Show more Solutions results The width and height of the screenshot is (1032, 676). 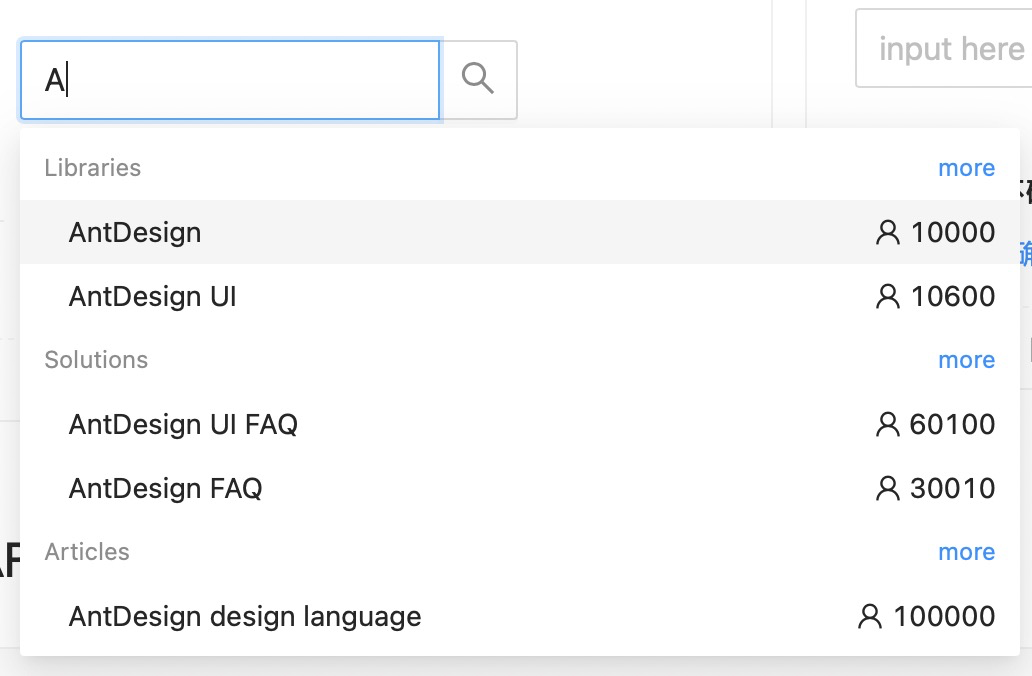(966, 360)
